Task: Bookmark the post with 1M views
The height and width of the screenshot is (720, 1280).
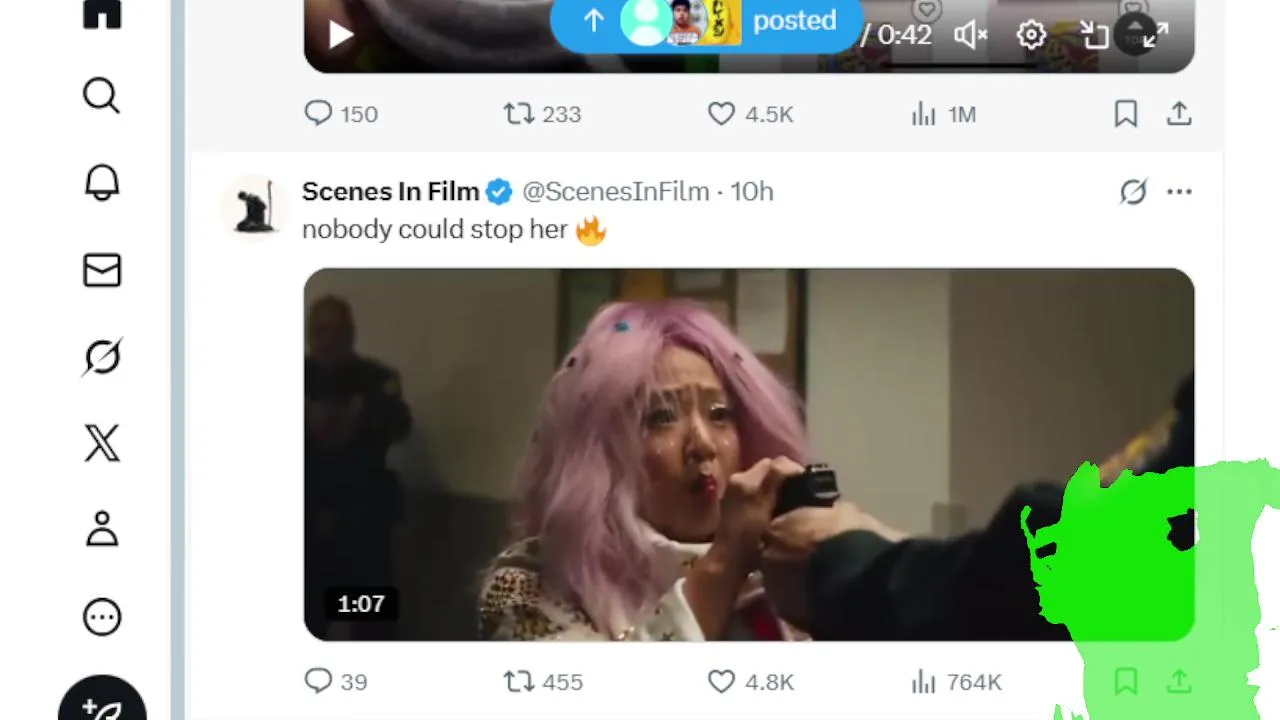Action: [x=1126, y=114]
